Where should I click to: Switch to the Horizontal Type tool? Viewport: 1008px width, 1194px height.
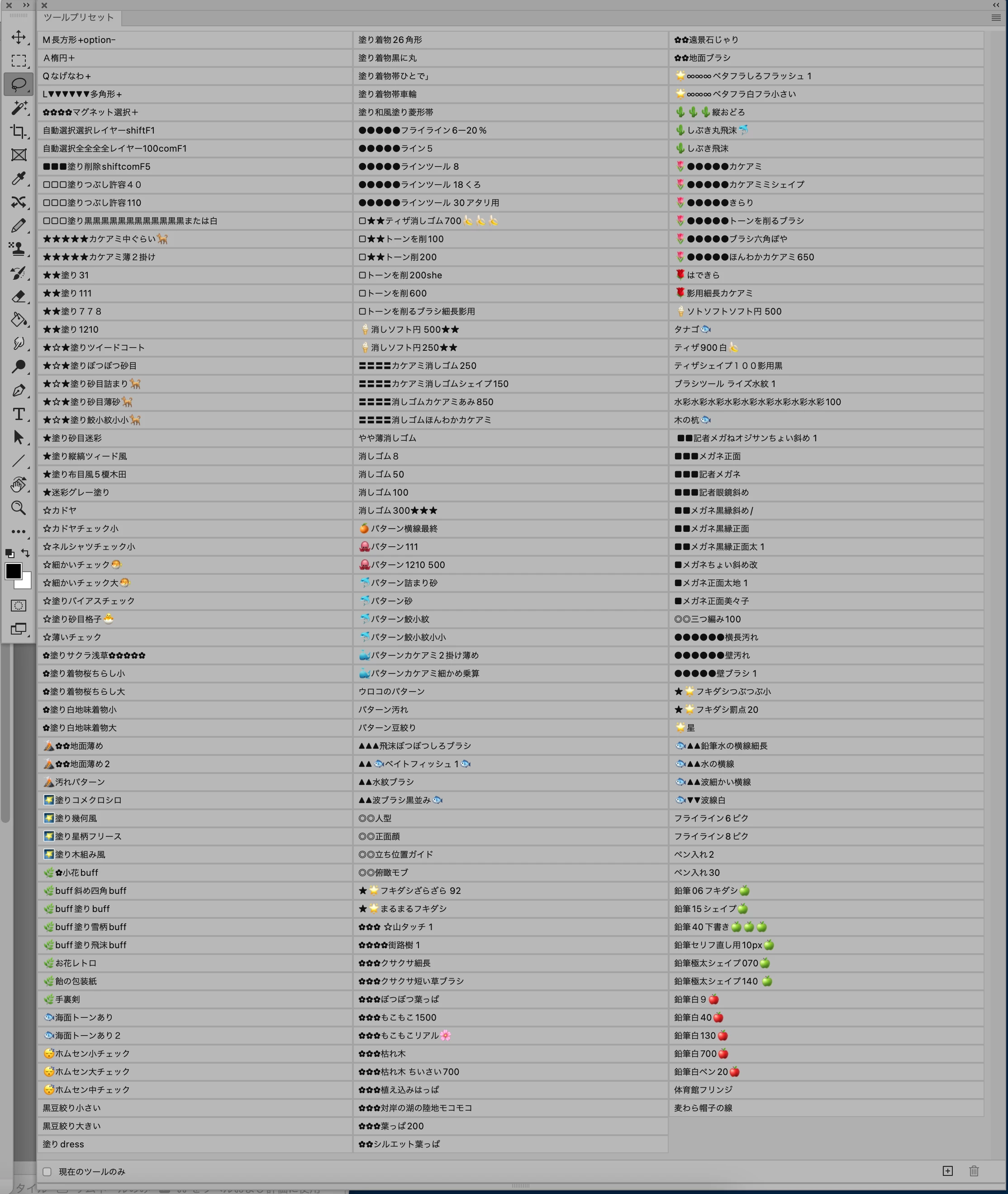point(18,414)
